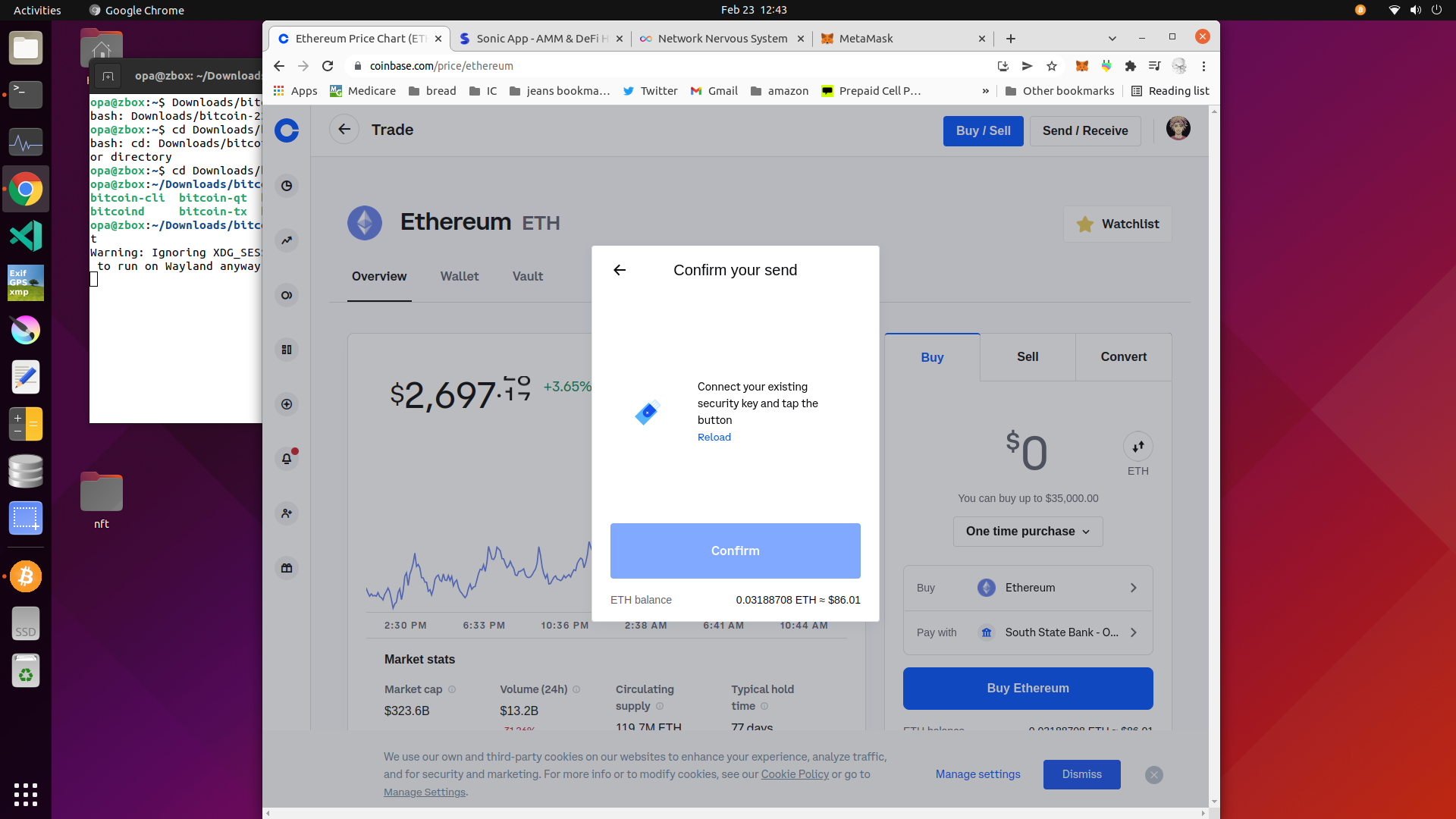Open the invite friends sidebar icon
Viewport: 1456px width, 819px height.
287,513
